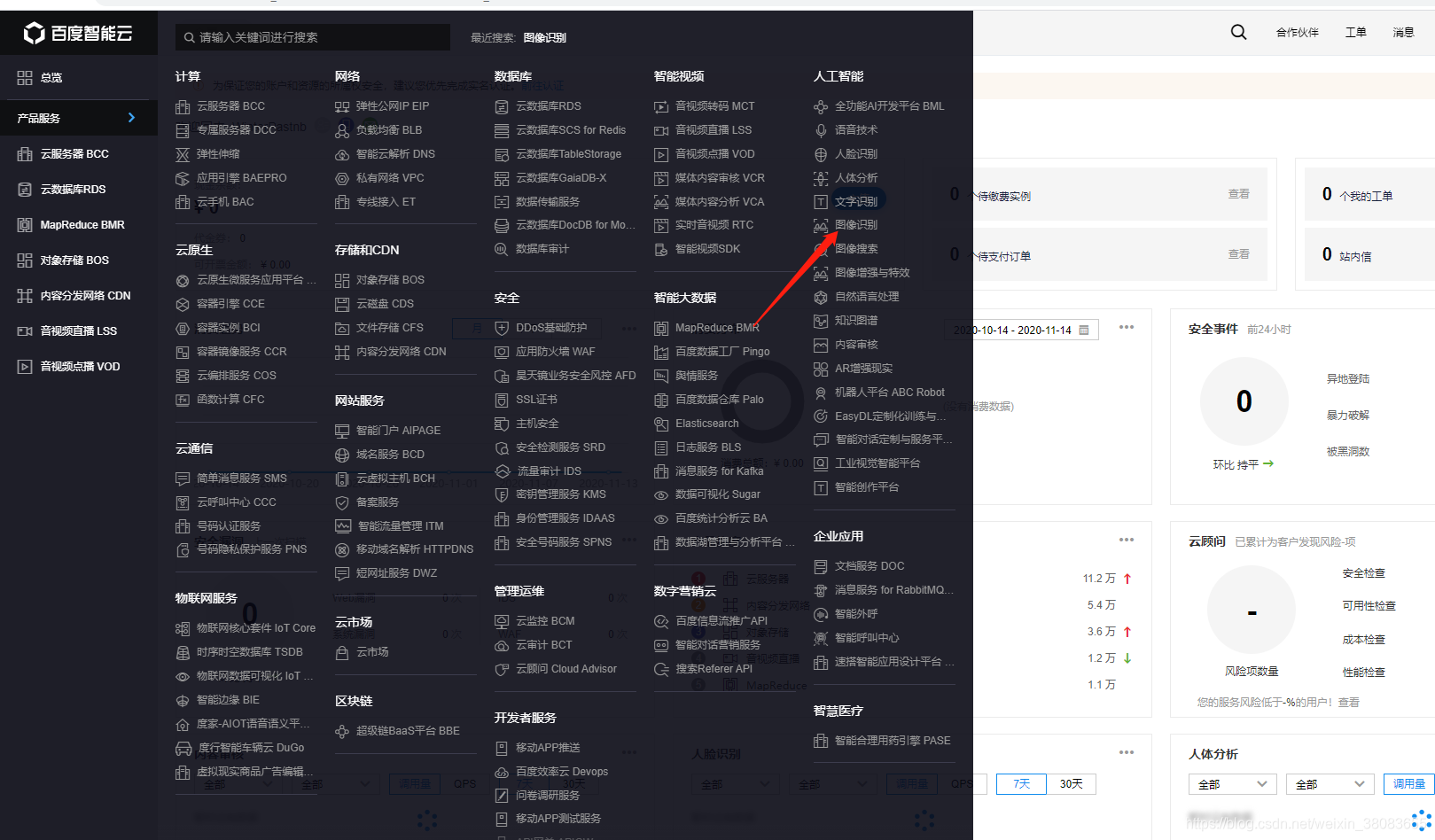The height and width of the screenshot is (840, 1435).
Task: Click the 域名服务 BCD globe icon
Action: pos(342,455)
